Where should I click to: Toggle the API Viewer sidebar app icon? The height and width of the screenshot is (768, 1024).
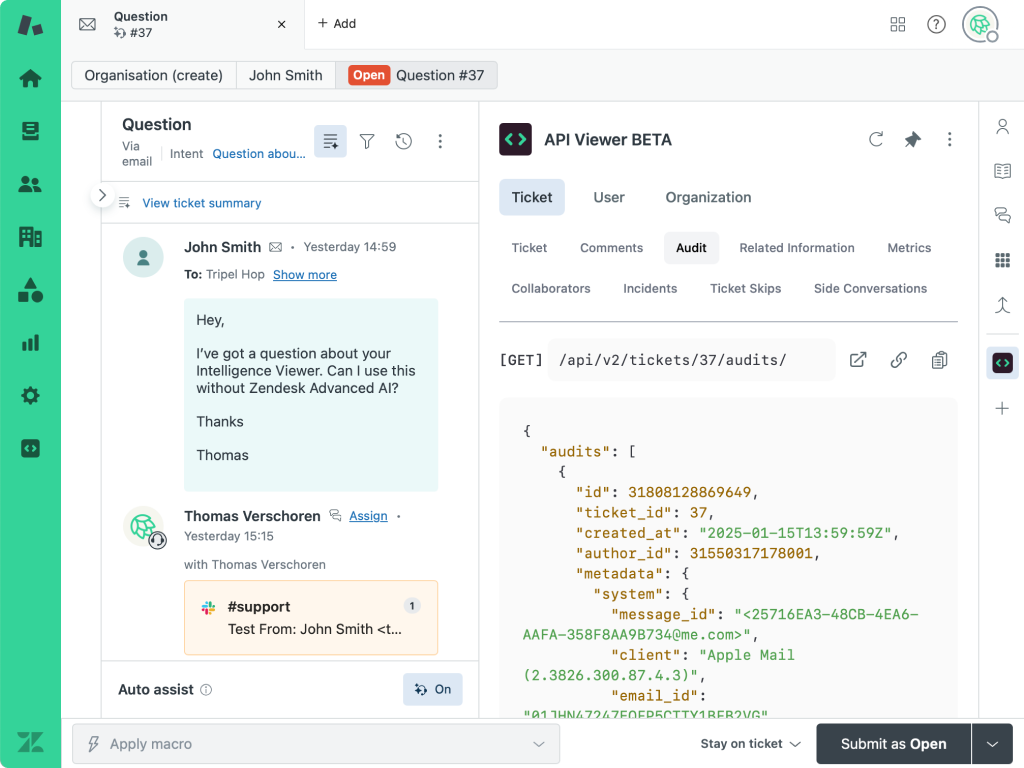pos(1002,363)
